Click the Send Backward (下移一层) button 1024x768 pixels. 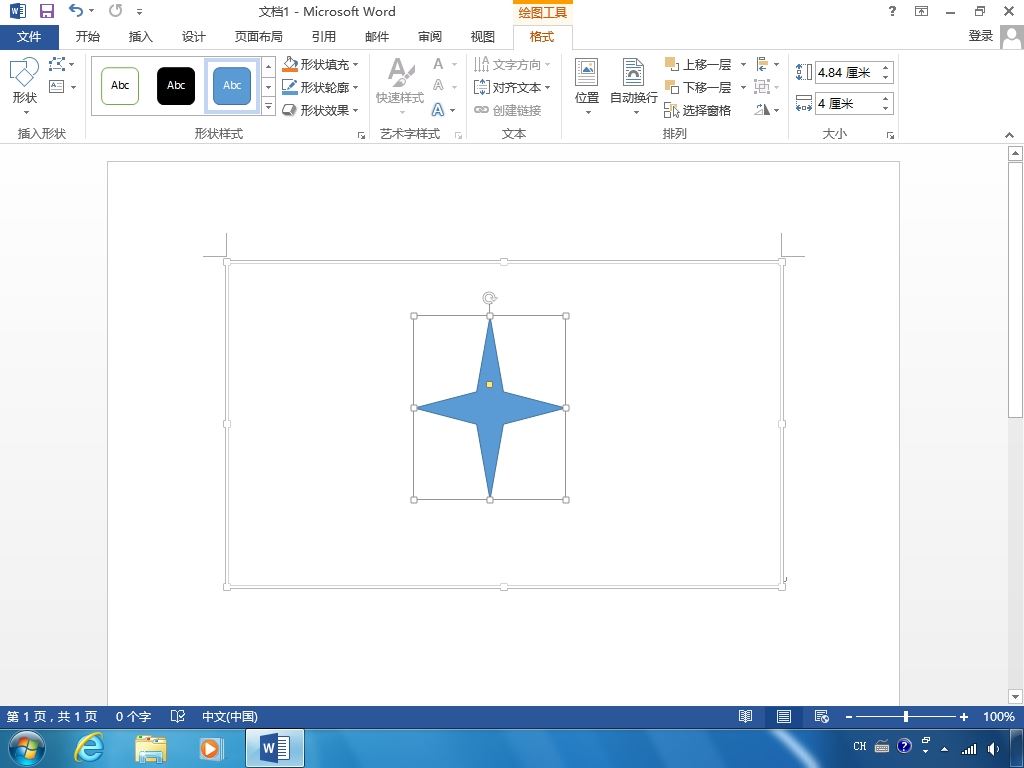pyautogui.click(x=699, y=87)
